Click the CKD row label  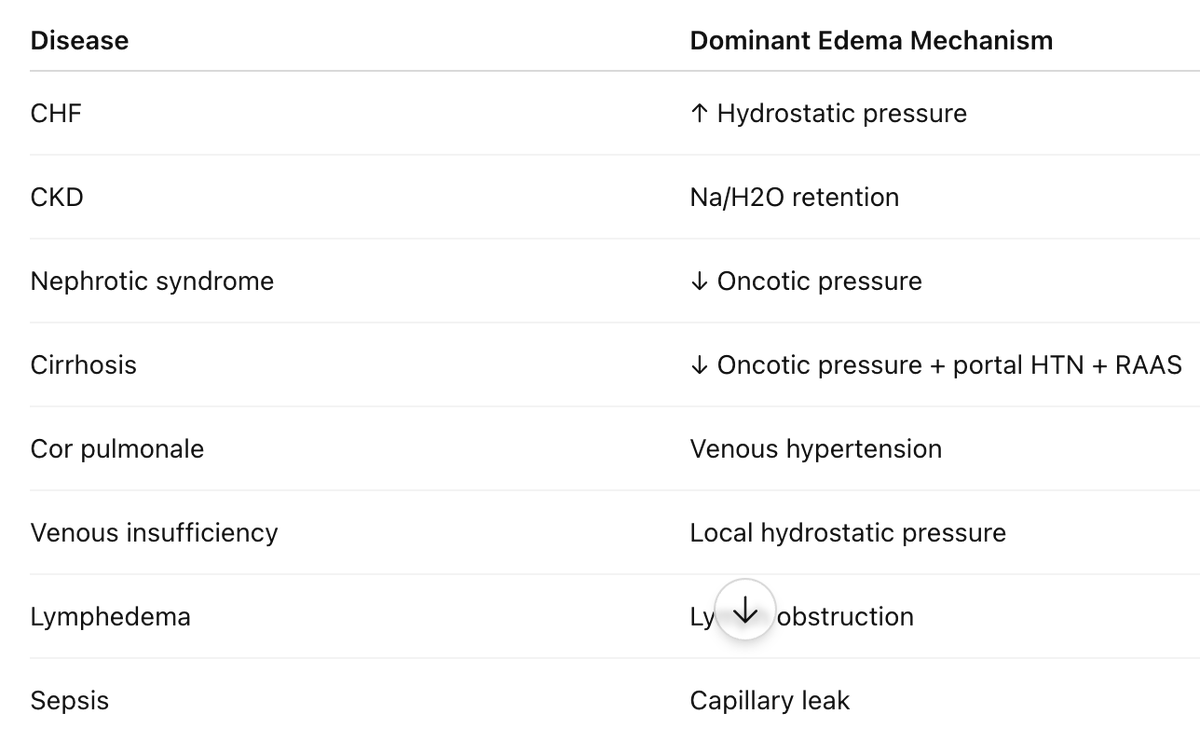57,197
